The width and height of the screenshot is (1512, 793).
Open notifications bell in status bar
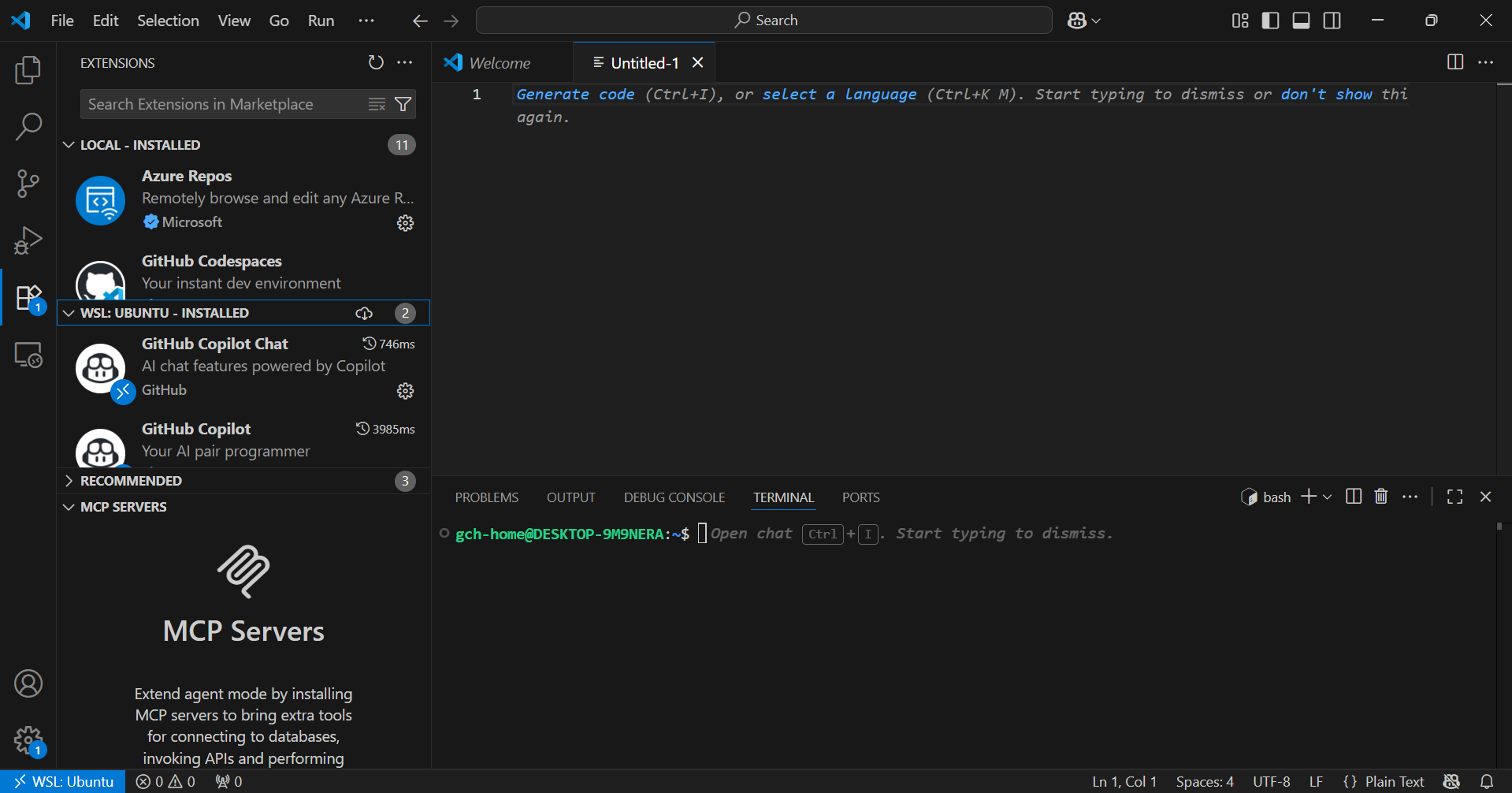(1487, 781)
